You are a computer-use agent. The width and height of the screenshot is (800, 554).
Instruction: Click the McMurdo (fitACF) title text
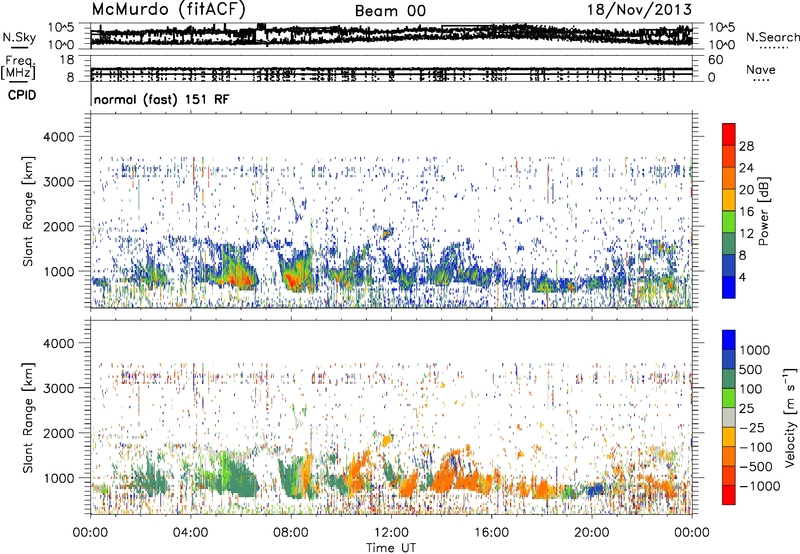(x=168, y=10)
